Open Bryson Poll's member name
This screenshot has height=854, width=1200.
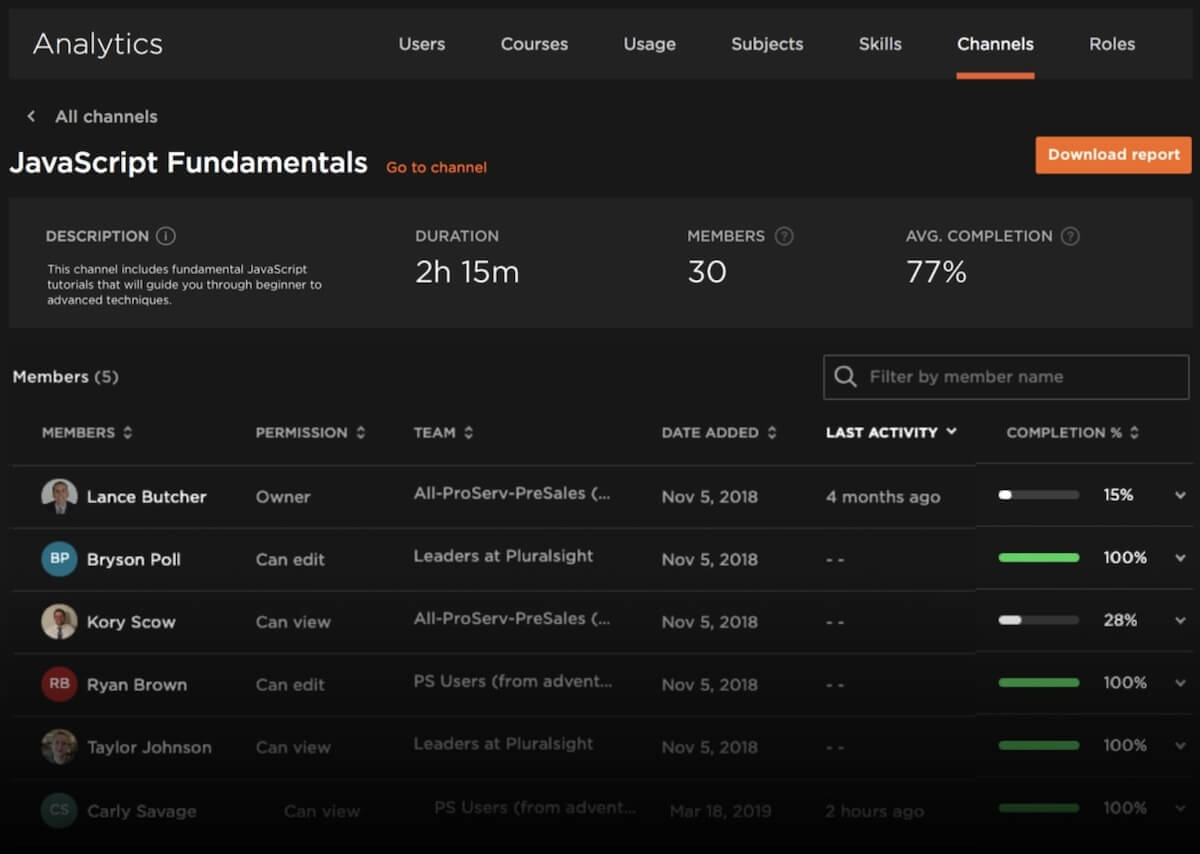(134, 559)
